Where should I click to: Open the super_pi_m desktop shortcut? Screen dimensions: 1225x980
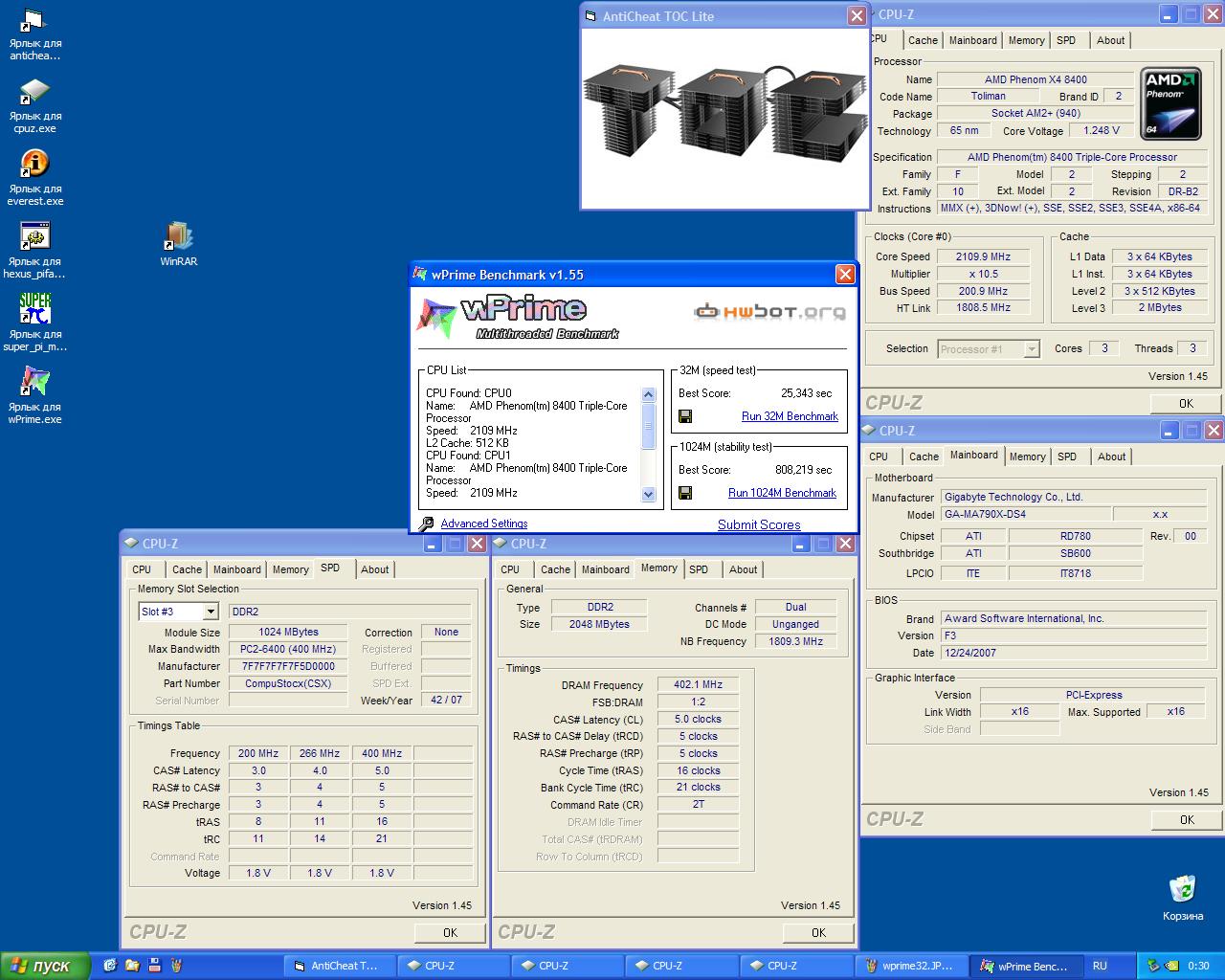click(x=34, y=323)
